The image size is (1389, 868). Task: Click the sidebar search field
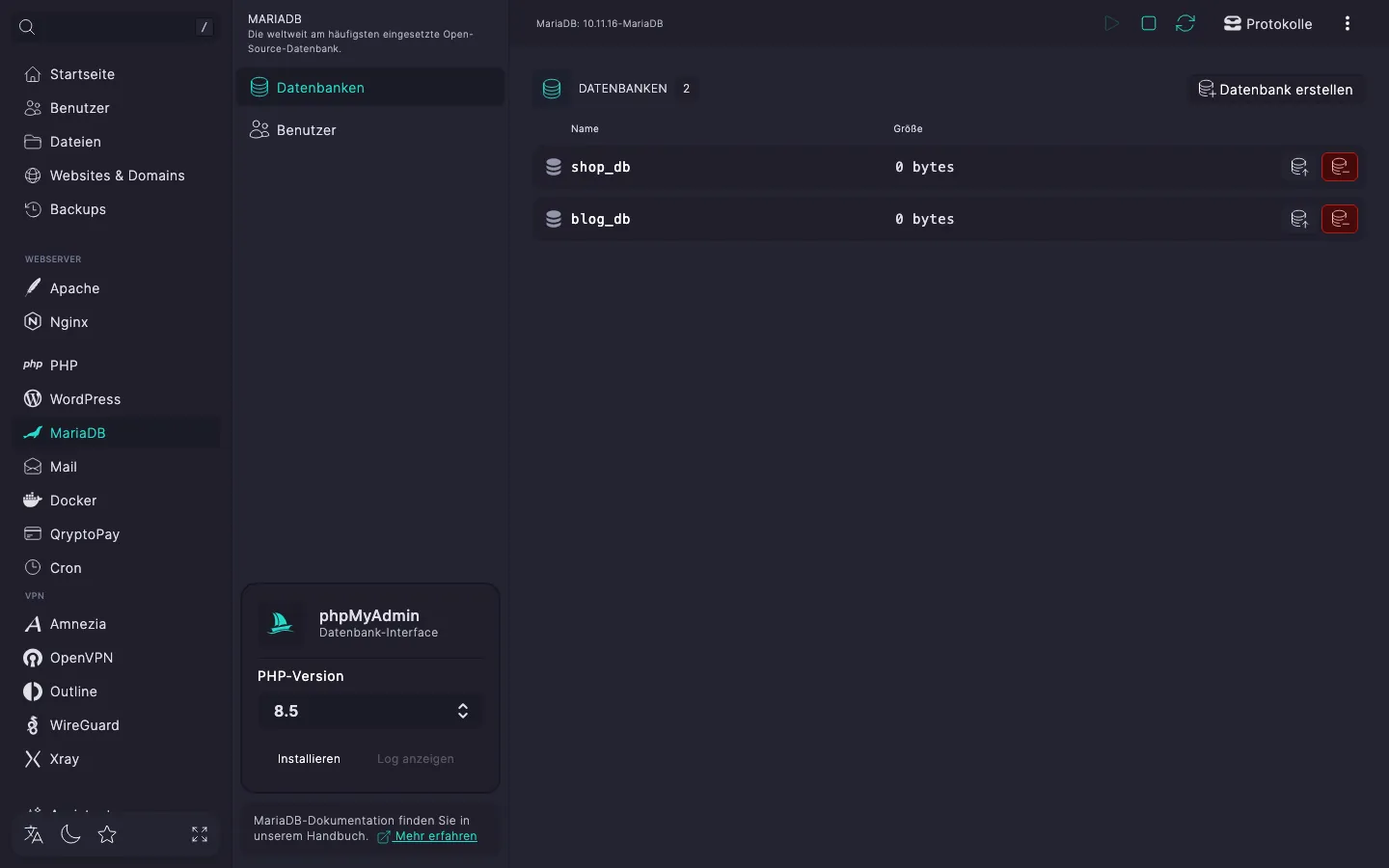coord(116,27)
